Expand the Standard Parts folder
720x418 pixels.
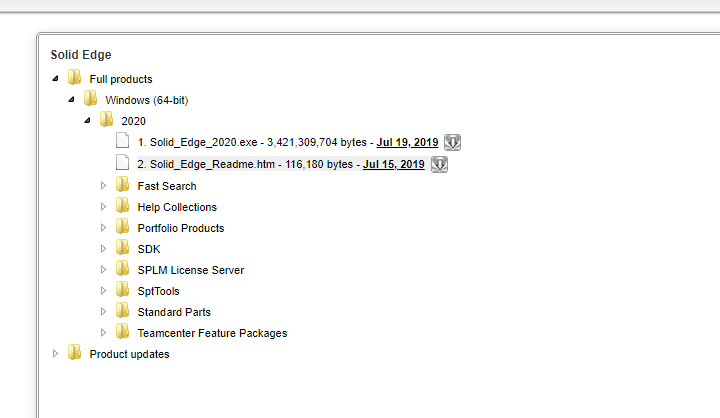(x=103, y=312)
